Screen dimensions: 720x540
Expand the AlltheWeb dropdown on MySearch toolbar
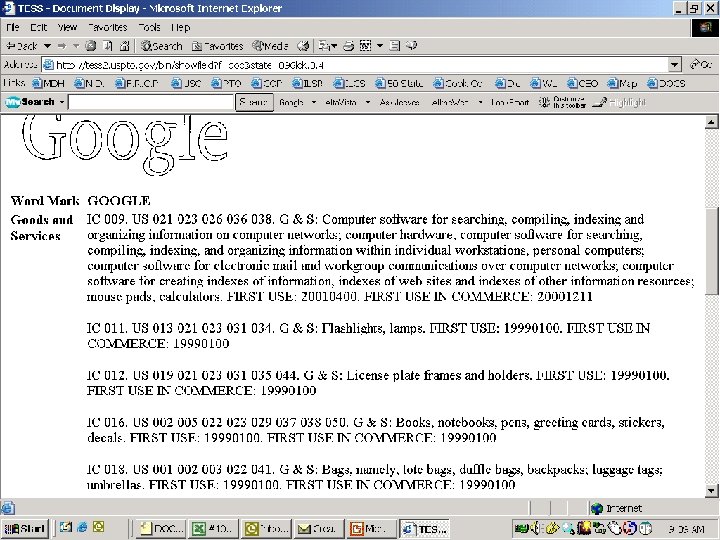(x=480, y=102)
